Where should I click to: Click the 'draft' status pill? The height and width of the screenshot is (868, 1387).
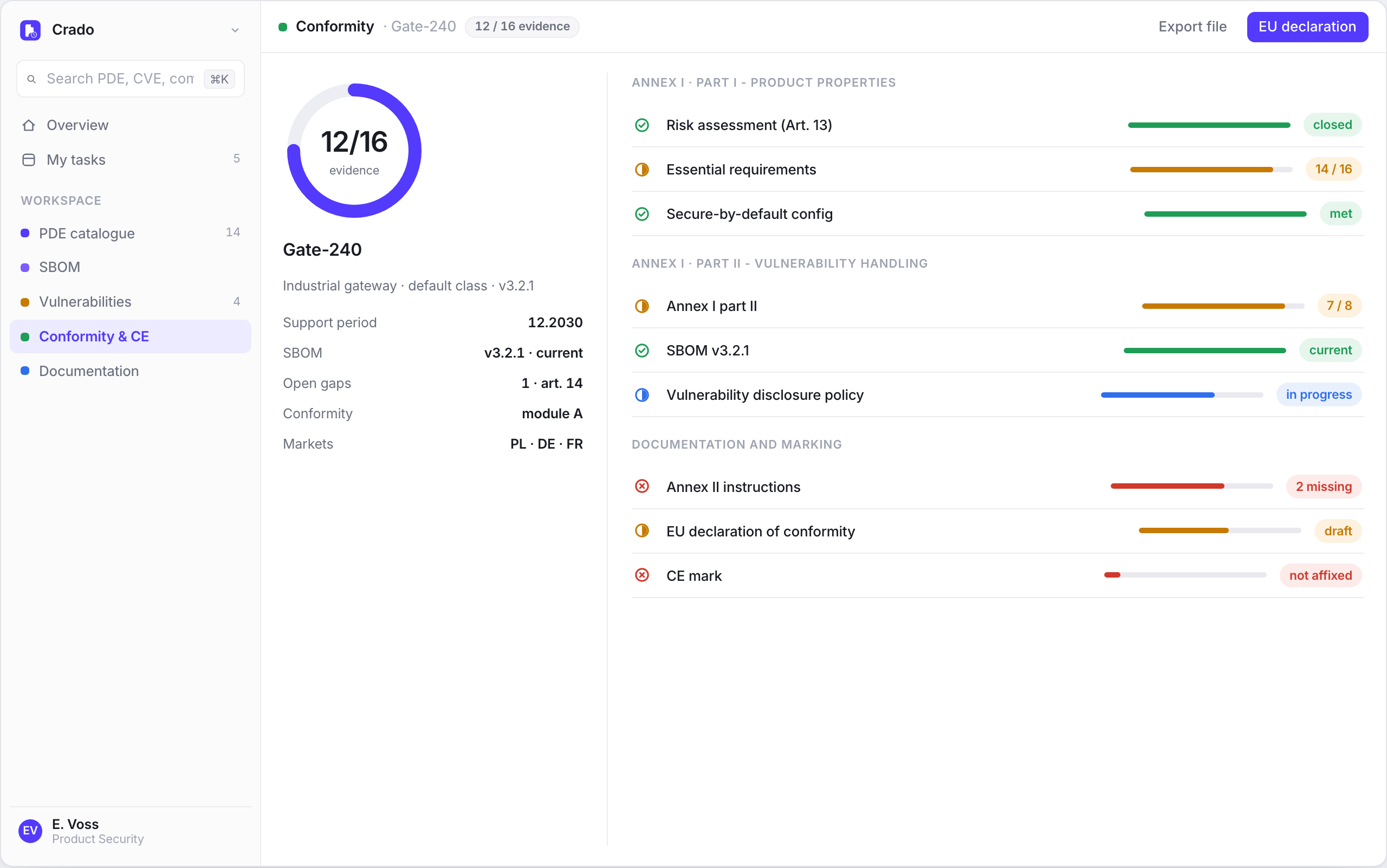click(x=1338, y=531)
